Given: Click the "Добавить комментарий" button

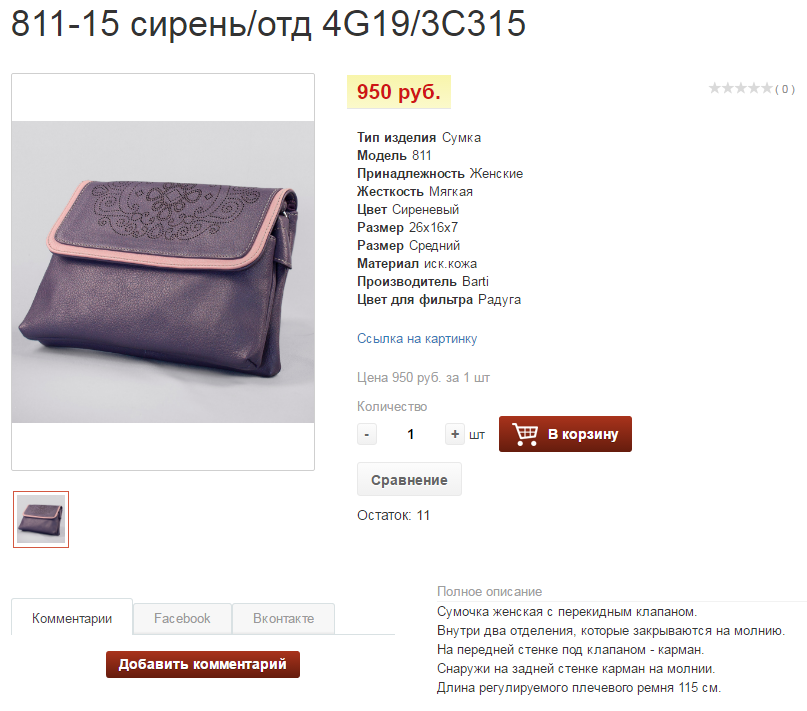Looking at the screenshot, I should (203, 664).
